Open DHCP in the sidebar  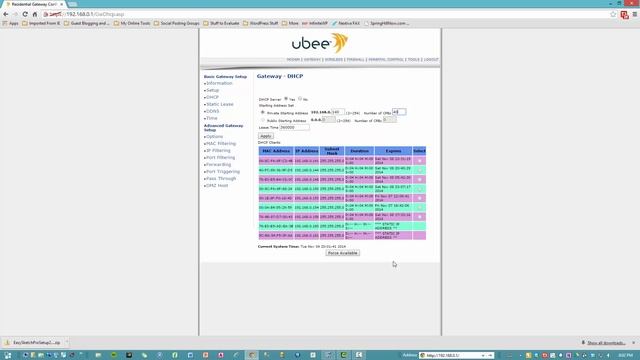212,97
